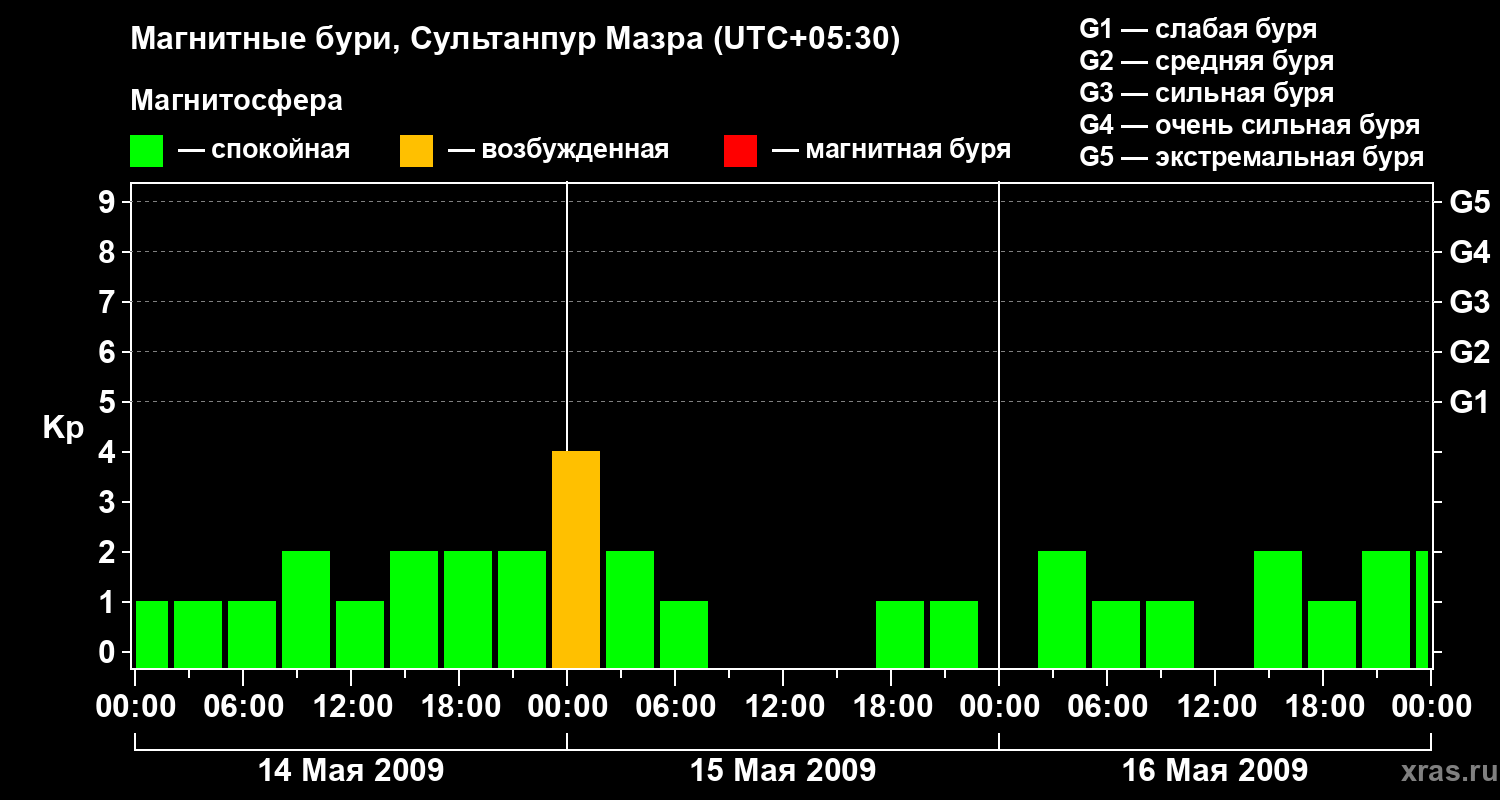This screenshot has height=800, width=1500.
Task: Click the 'G5 — экстремальная буря' legend entry
Action: [x=1251, y=157]
